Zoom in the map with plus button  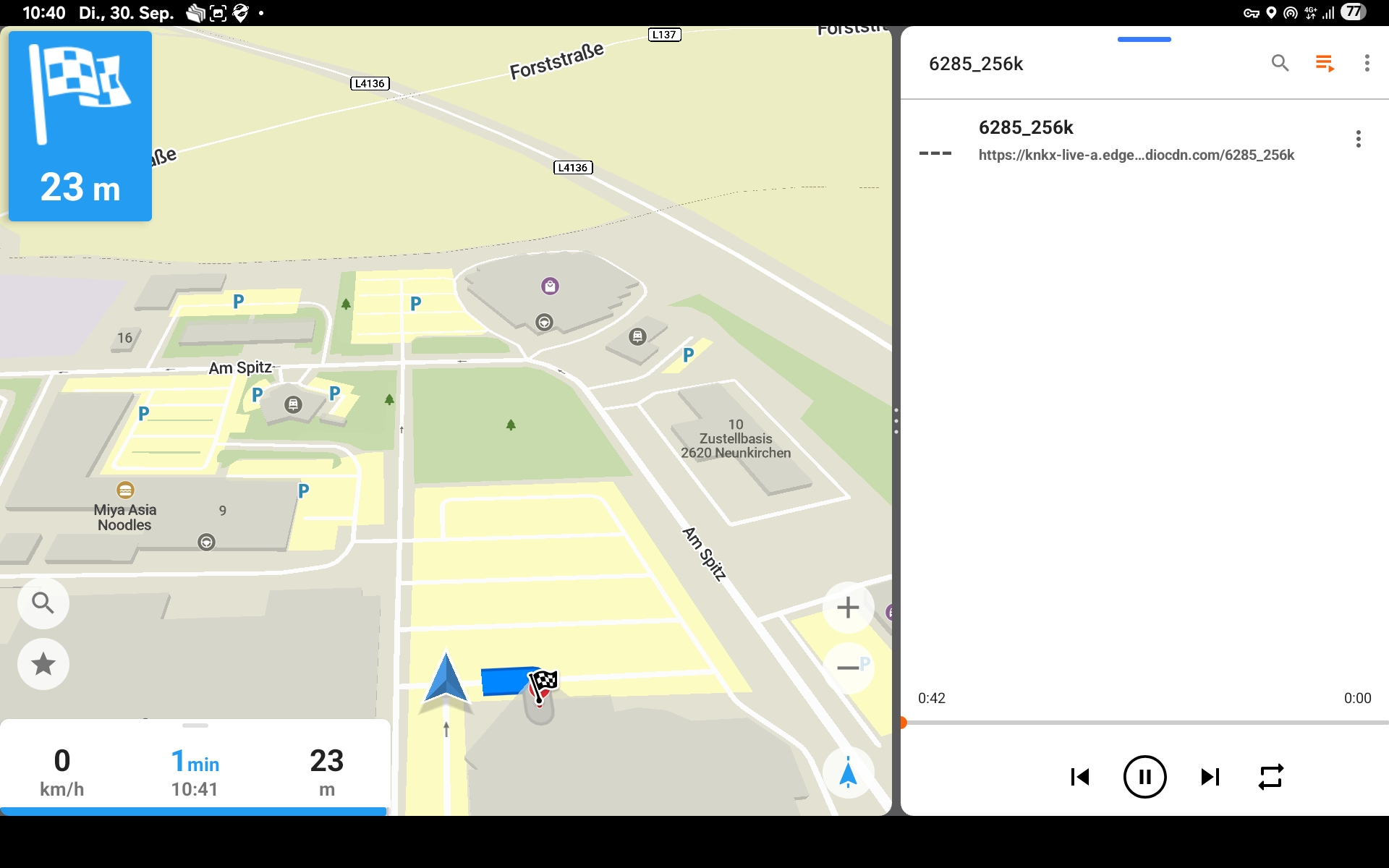point(848,608)
